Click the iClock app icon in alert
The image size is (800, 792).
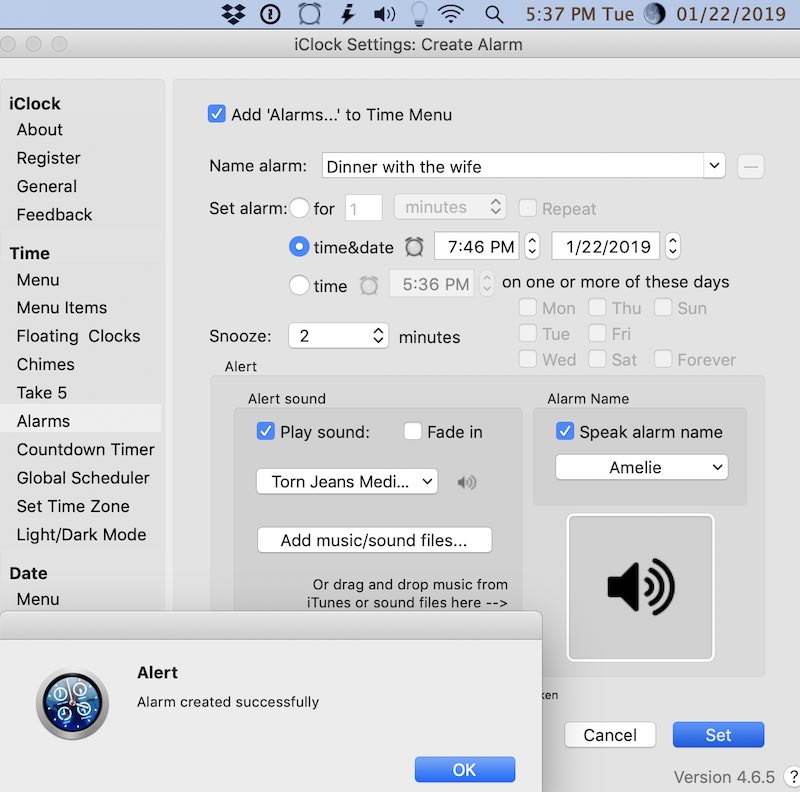[72, 704]
